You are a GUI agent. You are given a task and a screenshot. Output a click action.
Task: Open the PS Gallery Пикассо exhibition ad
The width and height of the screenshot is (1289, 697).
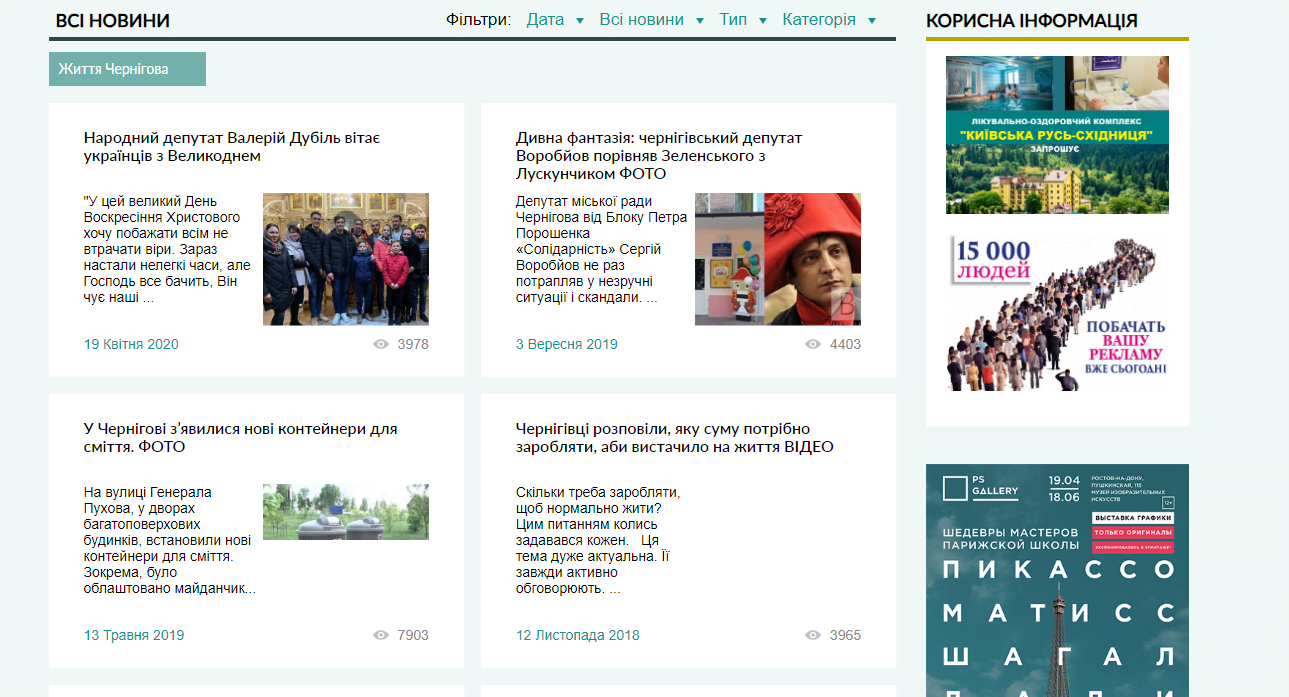tap(1057, 580)
